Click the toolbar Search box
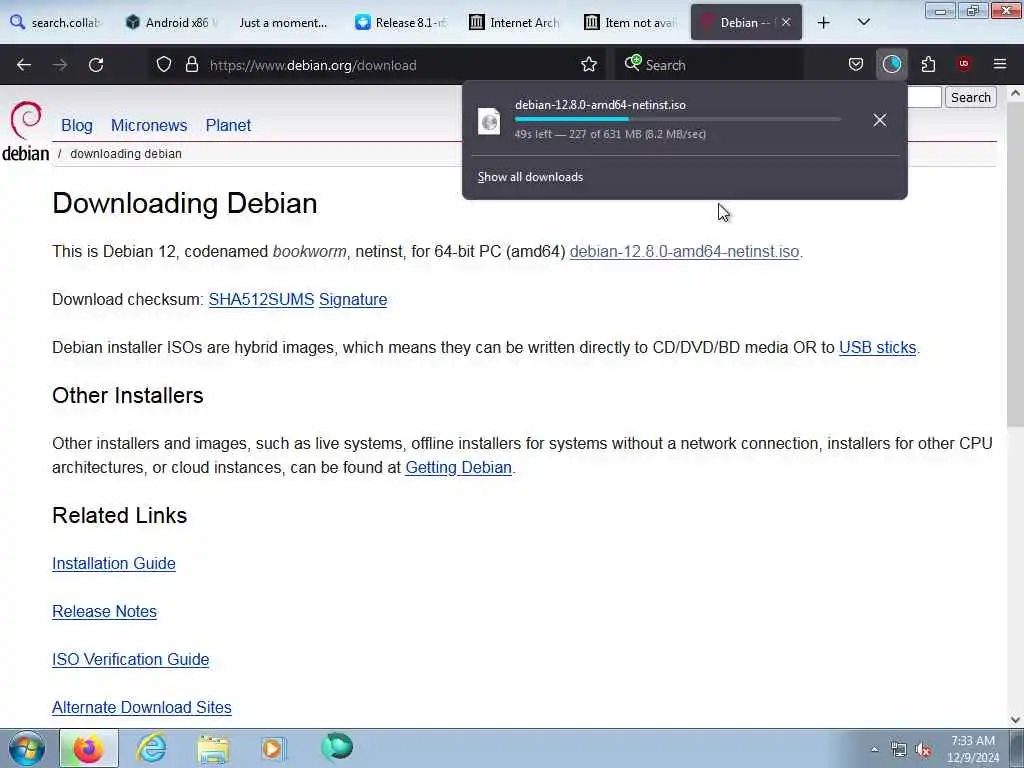 (709, 65)
